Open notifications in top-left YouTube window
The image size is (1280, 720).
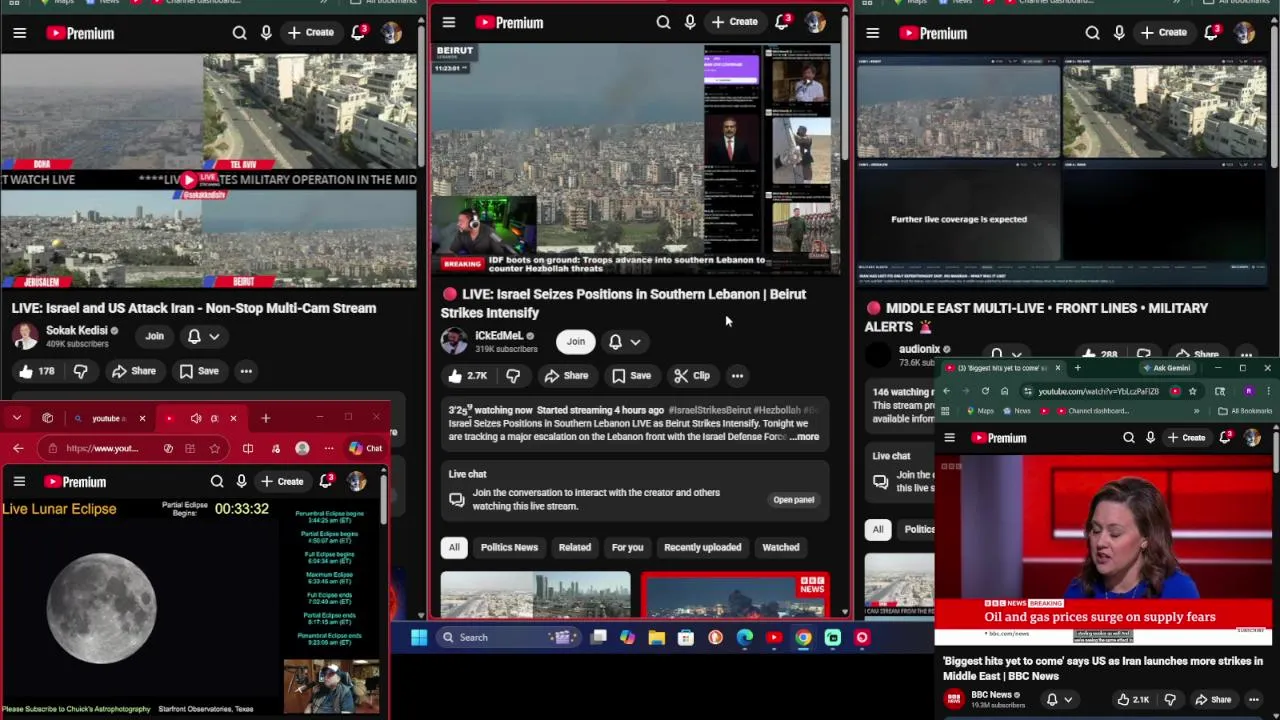tap(358, 33)
